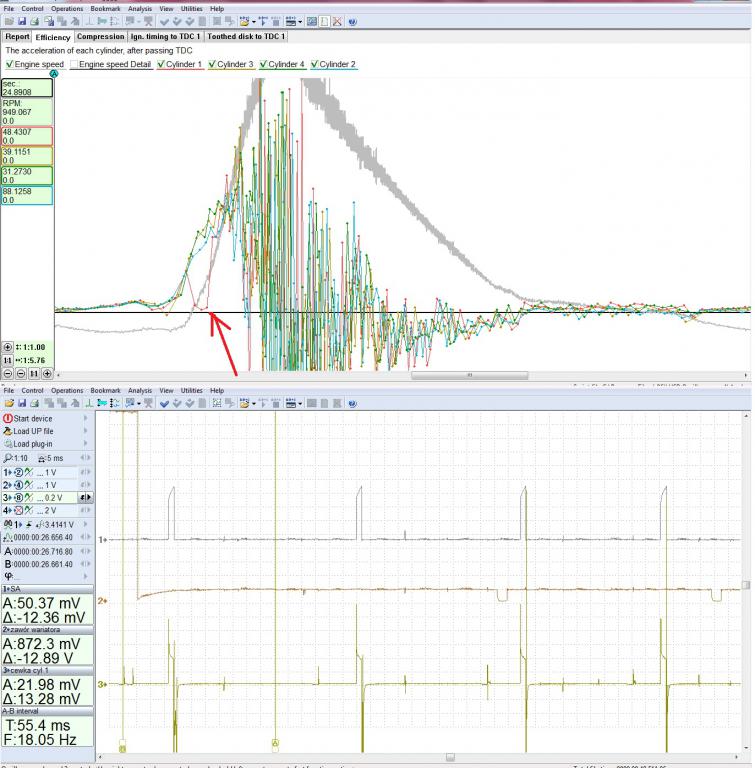
Task: Click the help icon in the top toolbar
Action: 352,21
